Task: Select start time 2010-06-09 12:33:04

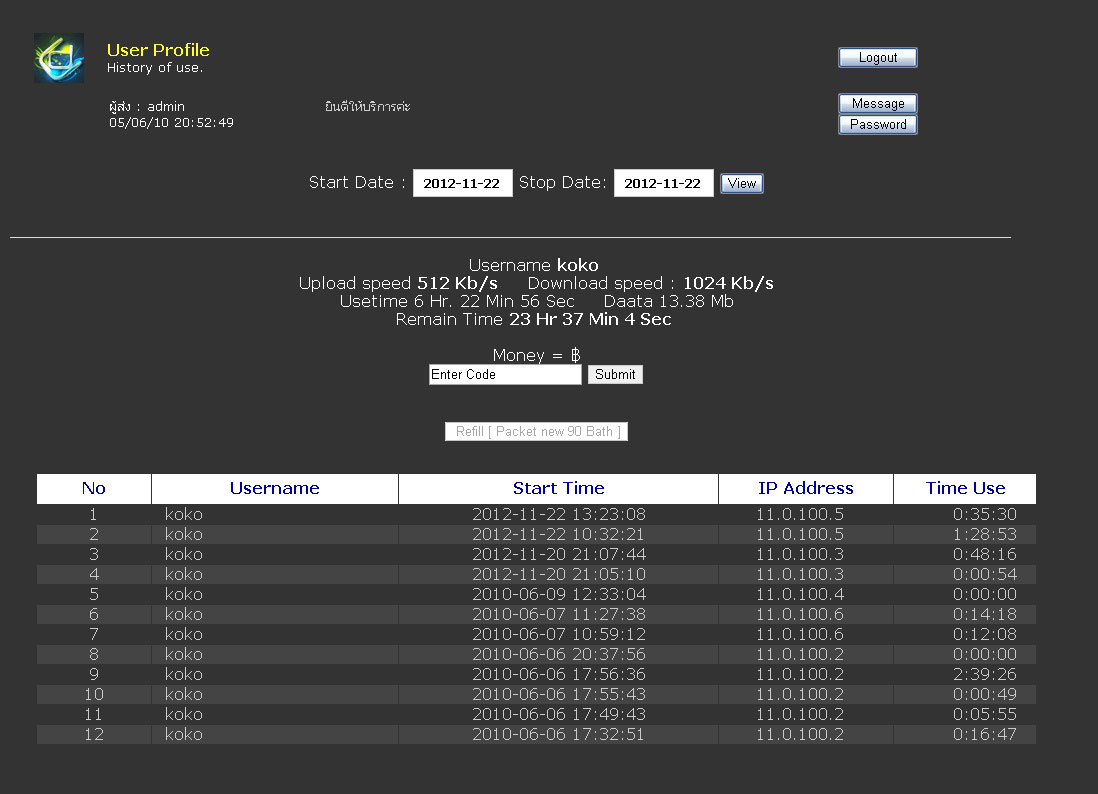Action: pyautogui.click(x=558, y=594)
